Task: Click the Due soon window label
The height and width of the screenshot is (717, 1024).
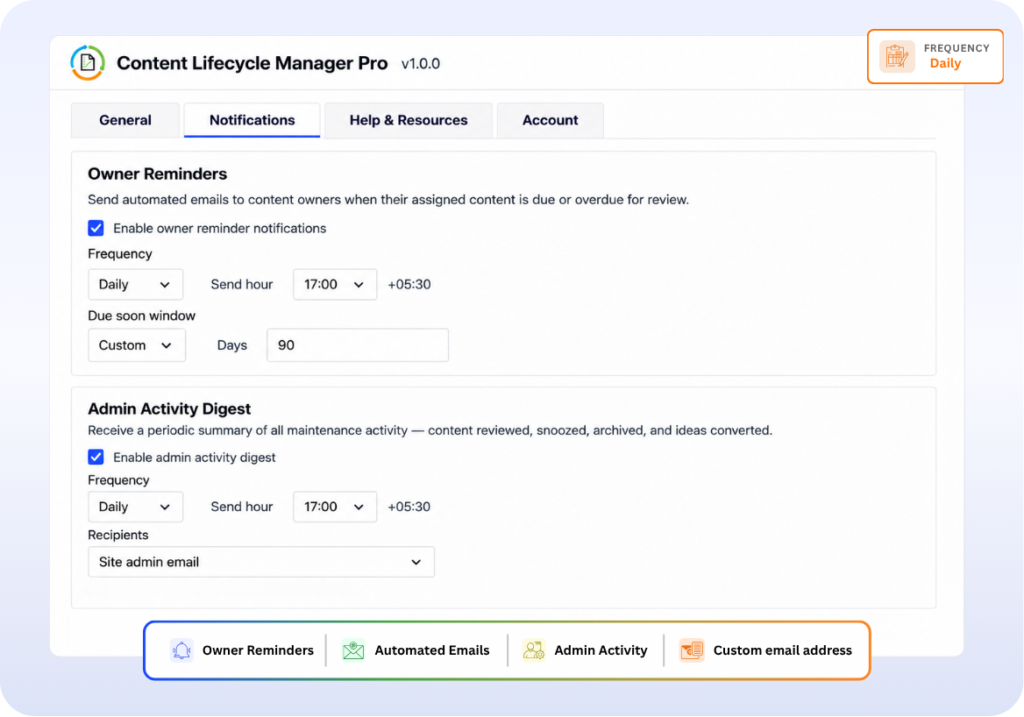Action: tap(142, 316)
